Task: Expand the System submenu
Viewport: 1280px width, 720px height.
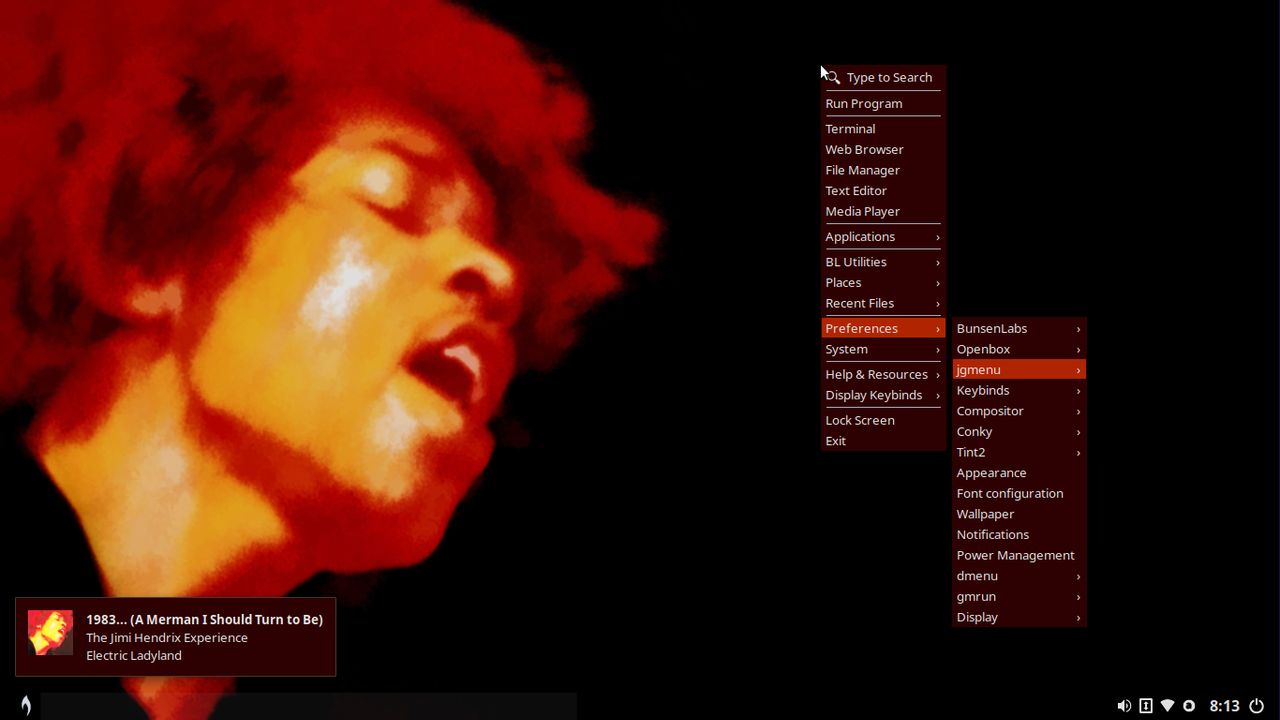Action: coord(883,349)
